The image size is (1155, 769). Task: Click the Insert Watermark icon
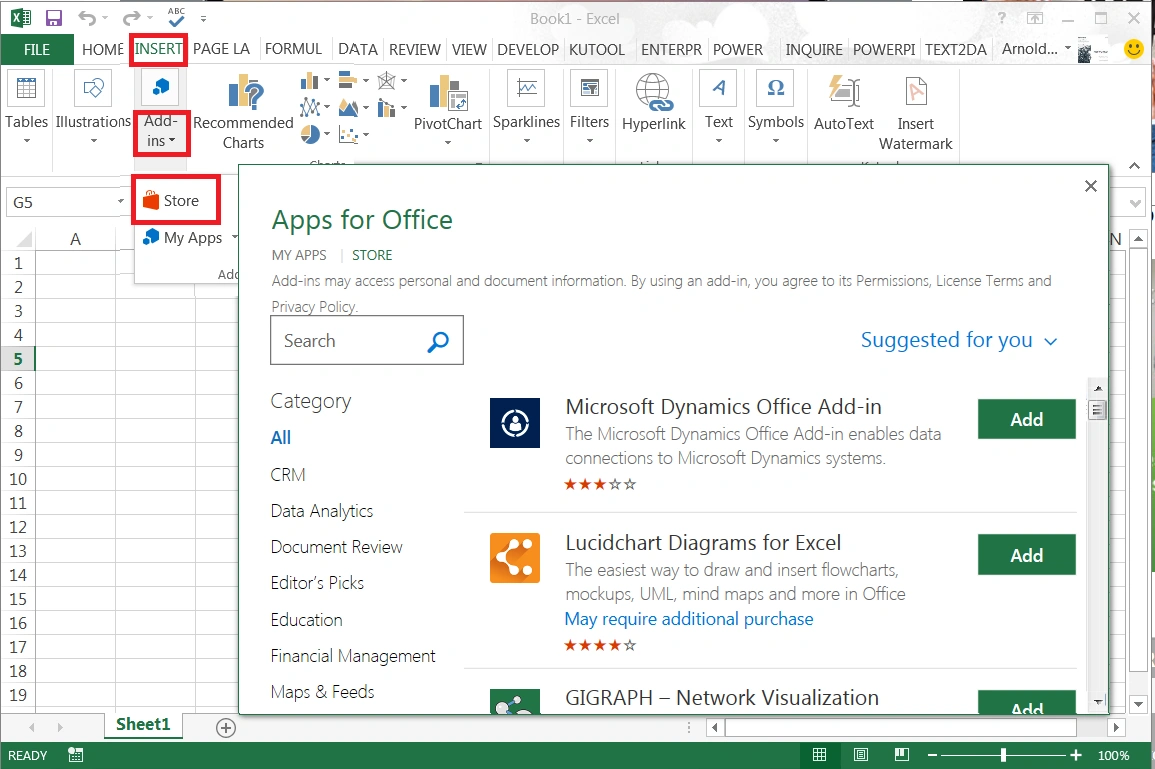915,93
